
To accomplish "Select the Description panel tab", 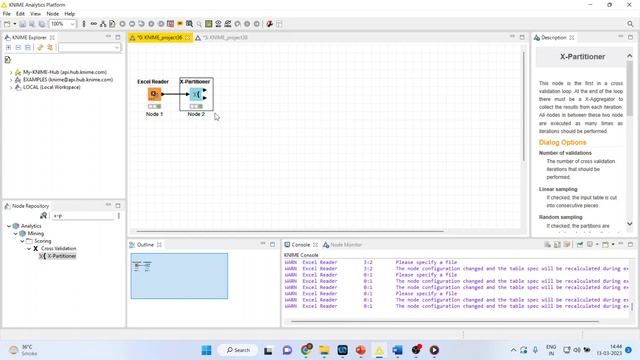I will pos(554,38).
